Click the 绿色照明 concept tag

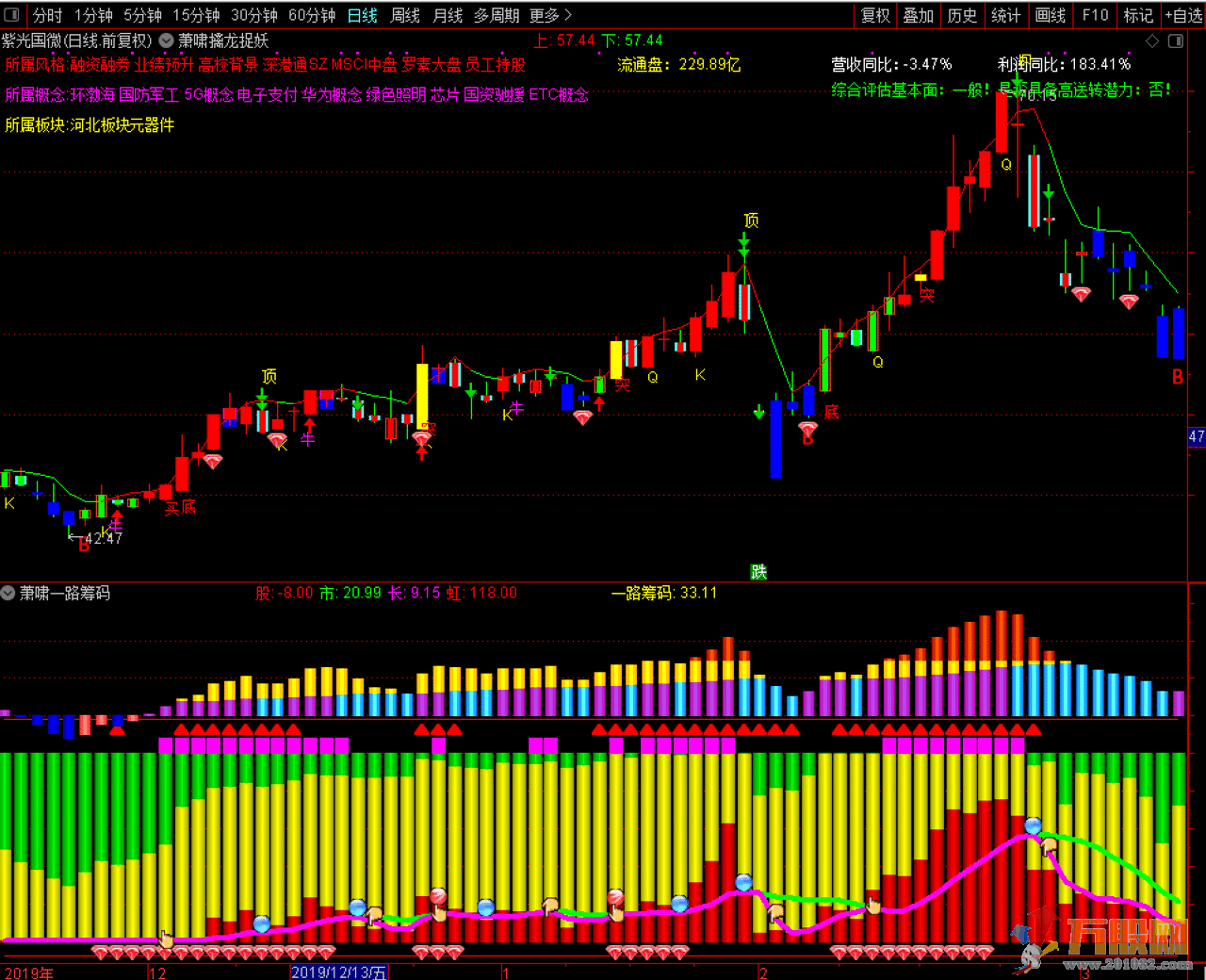396,95
